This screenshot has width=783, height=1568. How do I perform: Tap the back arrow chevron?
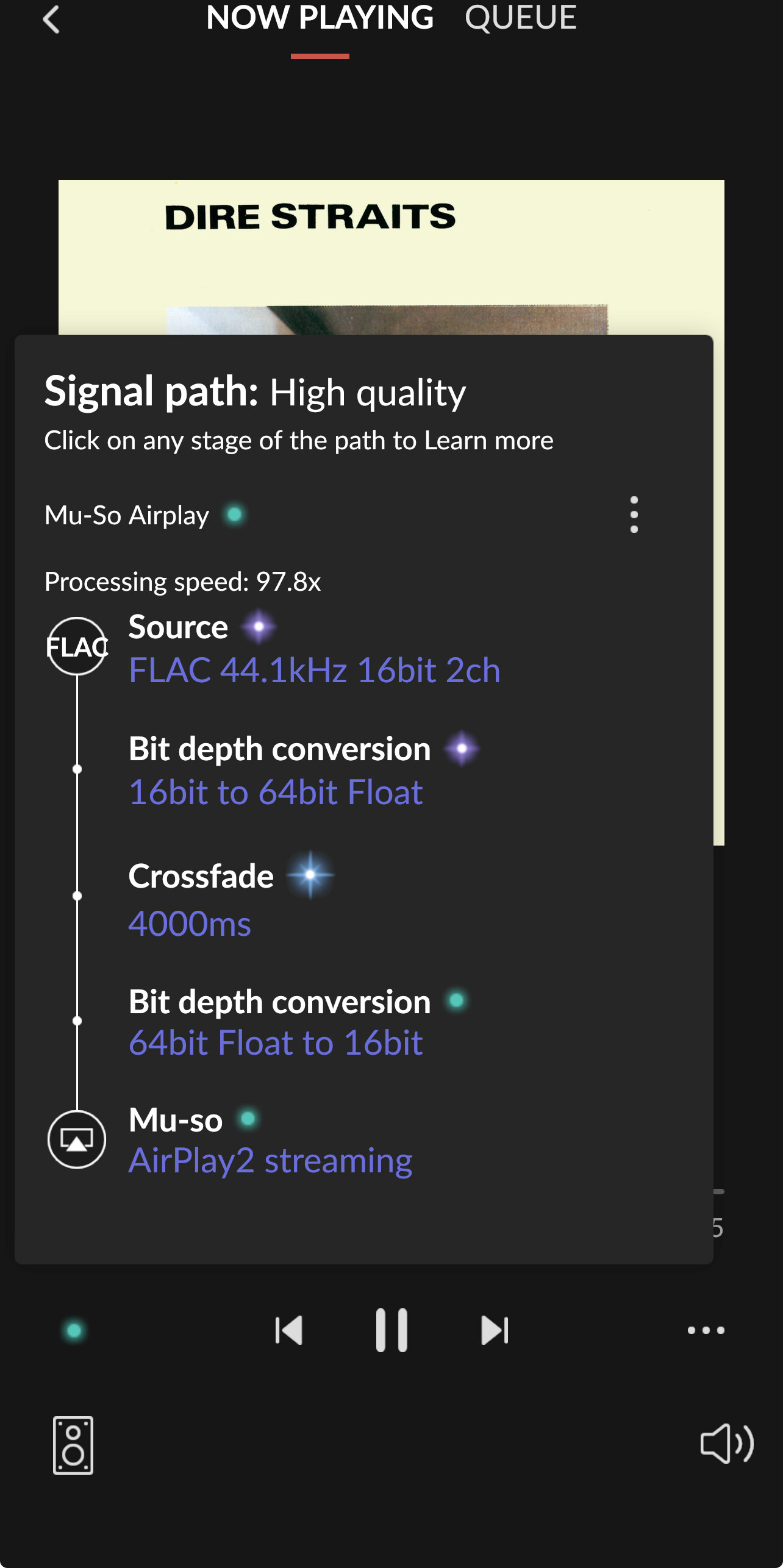pos(52,20)
